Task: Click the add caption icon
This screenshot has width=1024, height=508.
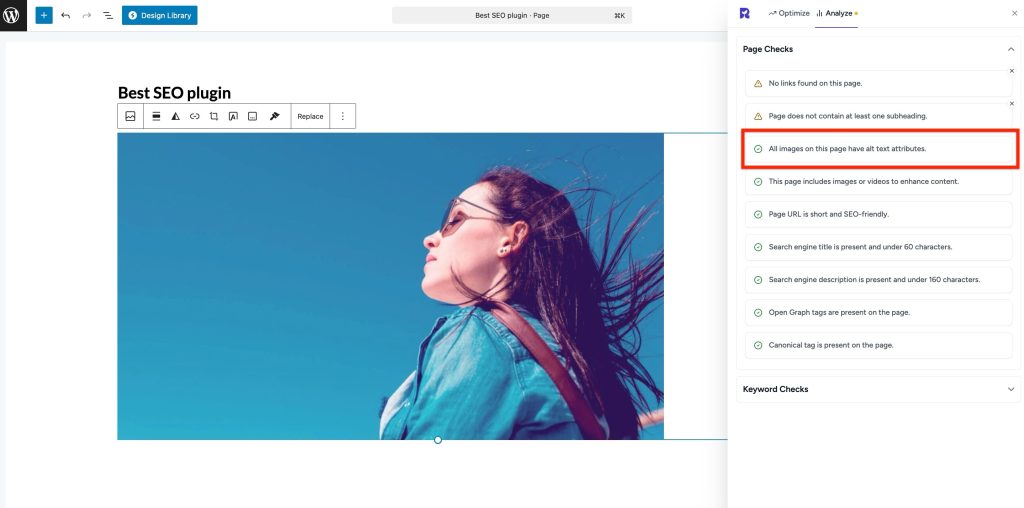Action: click(253, 116)
